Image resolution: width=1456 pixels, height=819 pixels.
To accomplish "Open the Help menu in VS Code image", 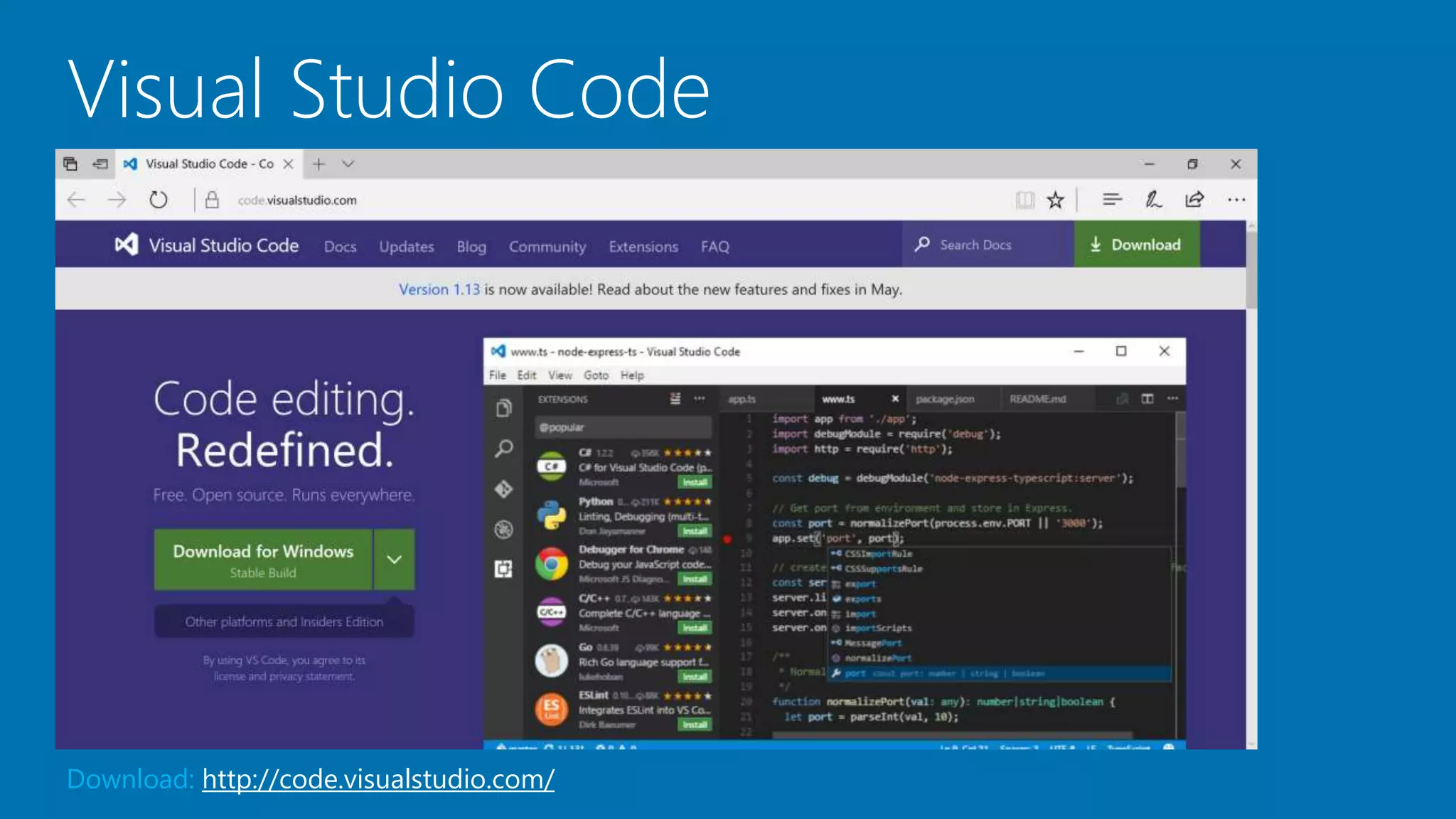I will pyautogui.click(x=632, y=375).
